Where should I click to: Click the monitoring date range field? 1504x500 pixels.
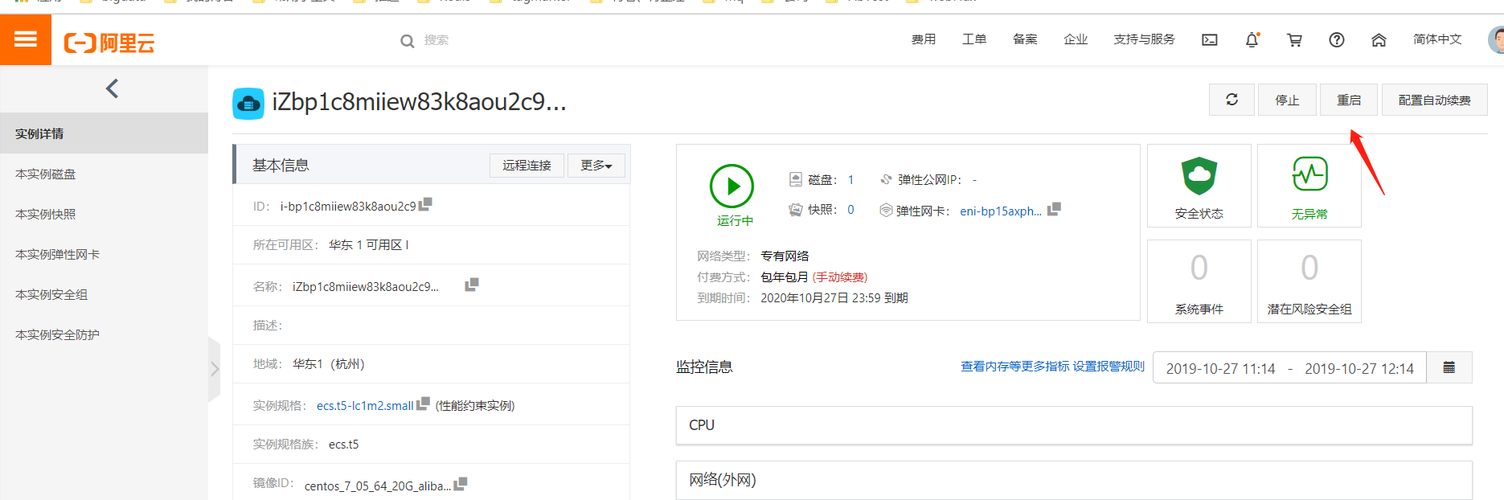tap(1290, 368)
